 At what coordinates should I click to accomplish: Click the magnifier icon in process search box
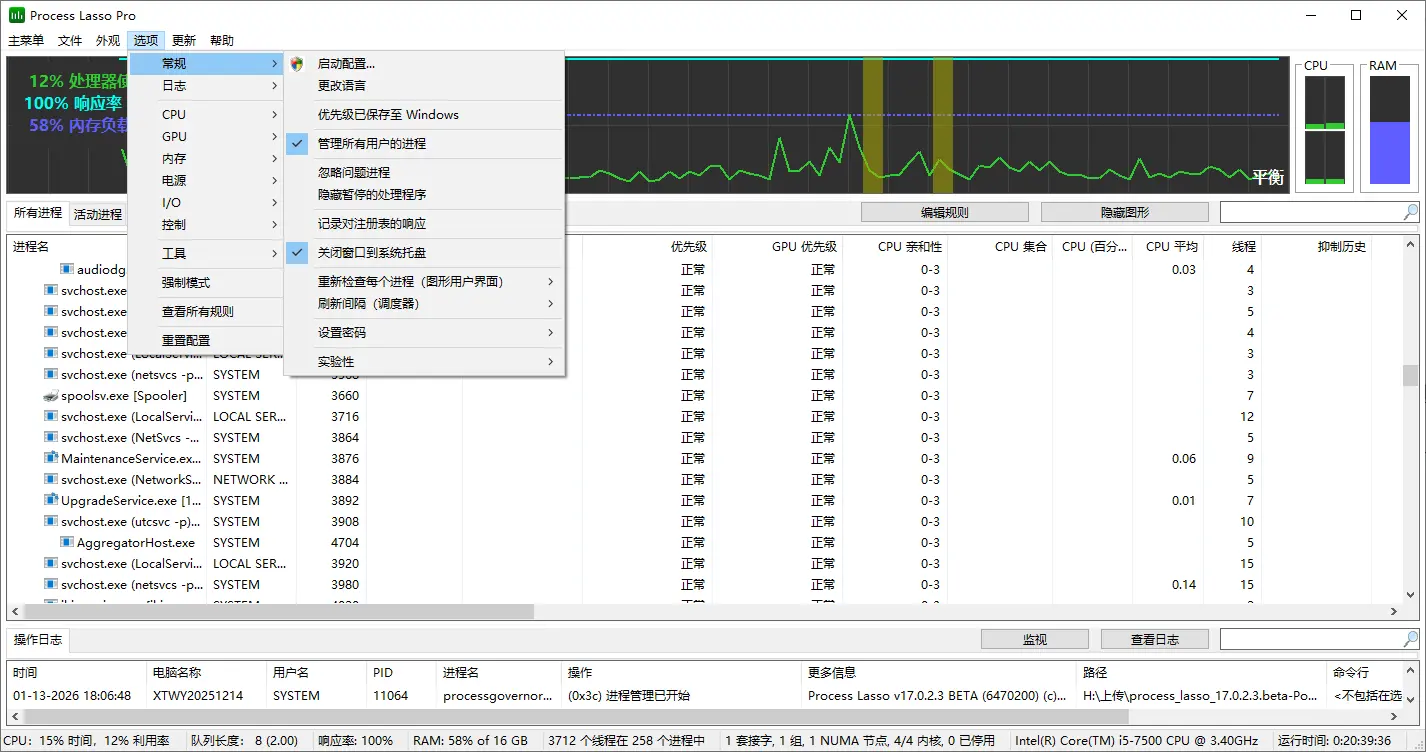[x=1410, y=212]
